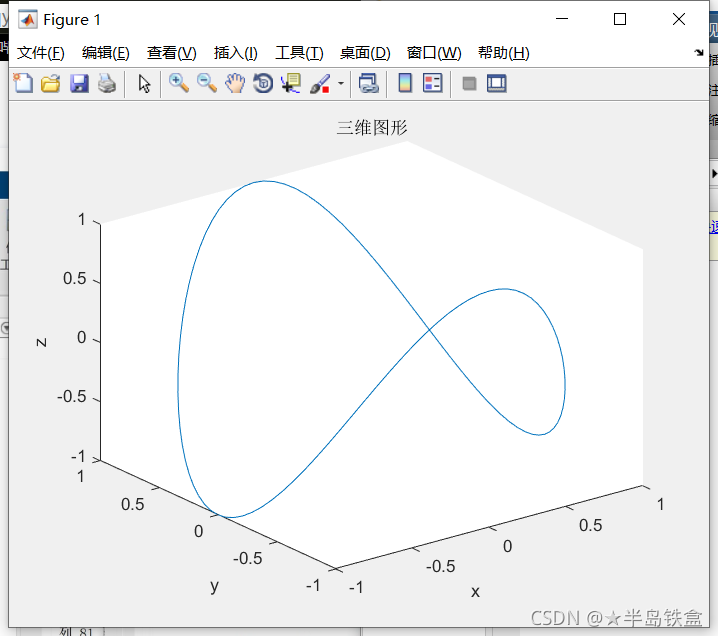Viewport: 718px width, 636px height.
Task: Select the Data Cursor tool
Action: (x=291, y=84)
